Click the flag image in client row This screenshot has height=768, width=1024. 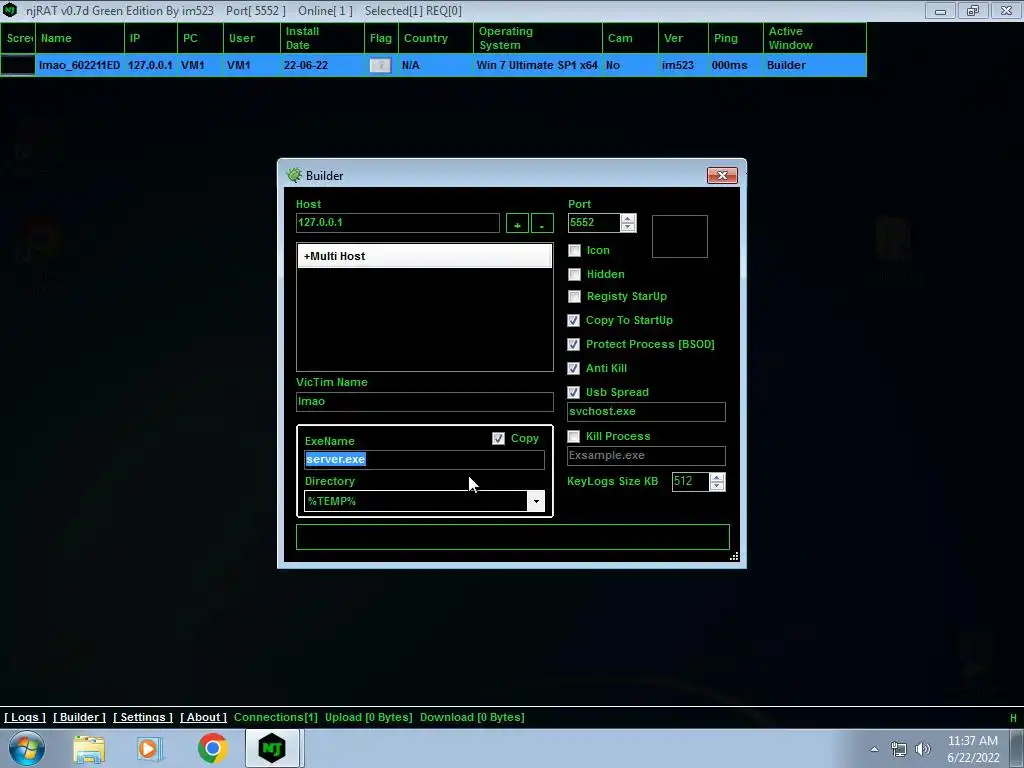click(380, 65)
